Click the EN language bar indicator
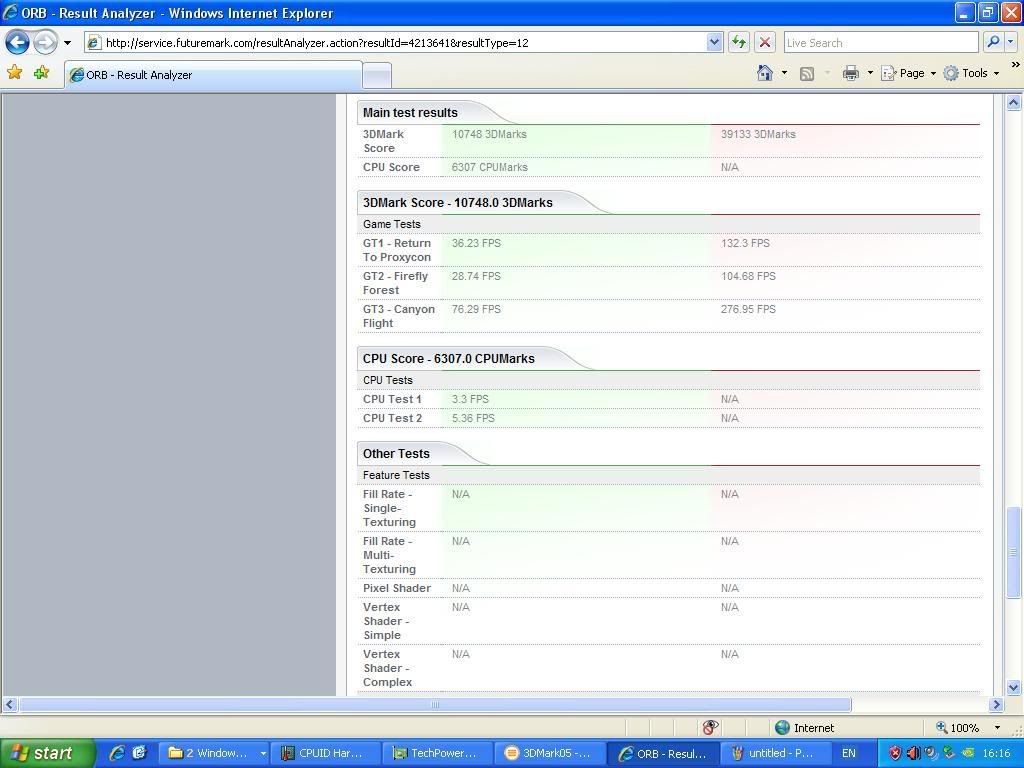1024x768 pixels. [x=848, y=753]
